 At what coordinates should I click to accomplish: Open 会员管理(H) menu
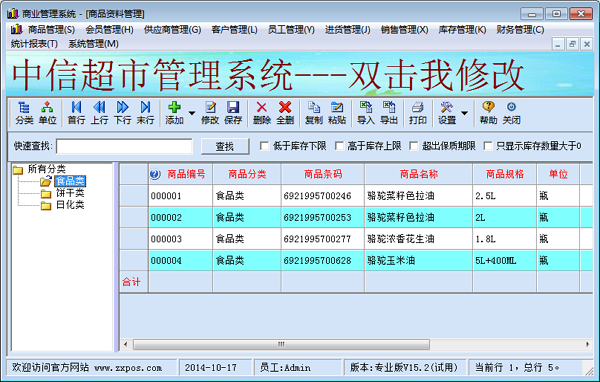[109, 29]
